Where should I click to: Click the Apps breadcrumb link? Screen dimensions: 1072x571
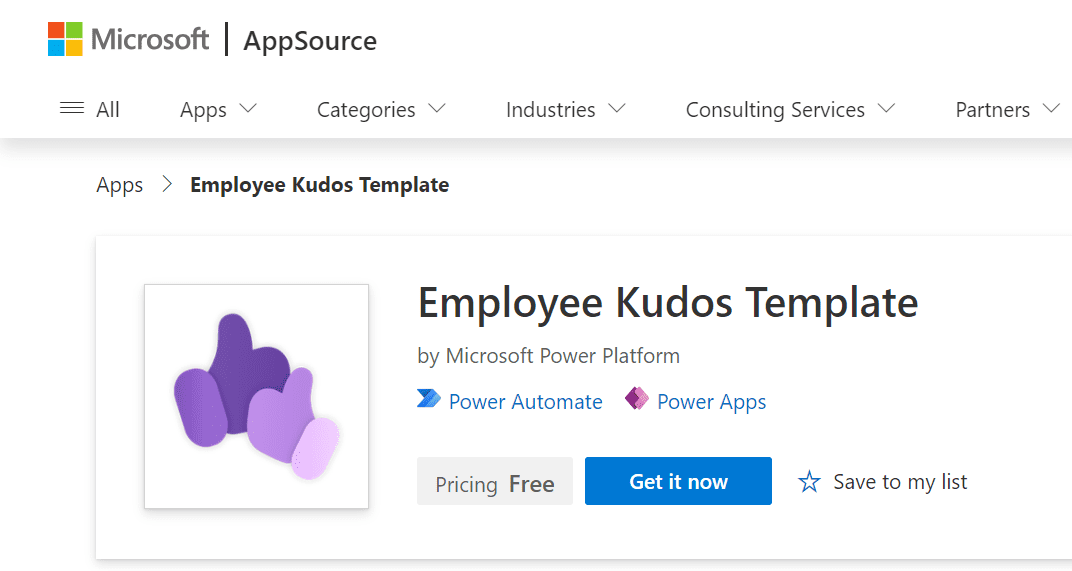click(120, 185)
